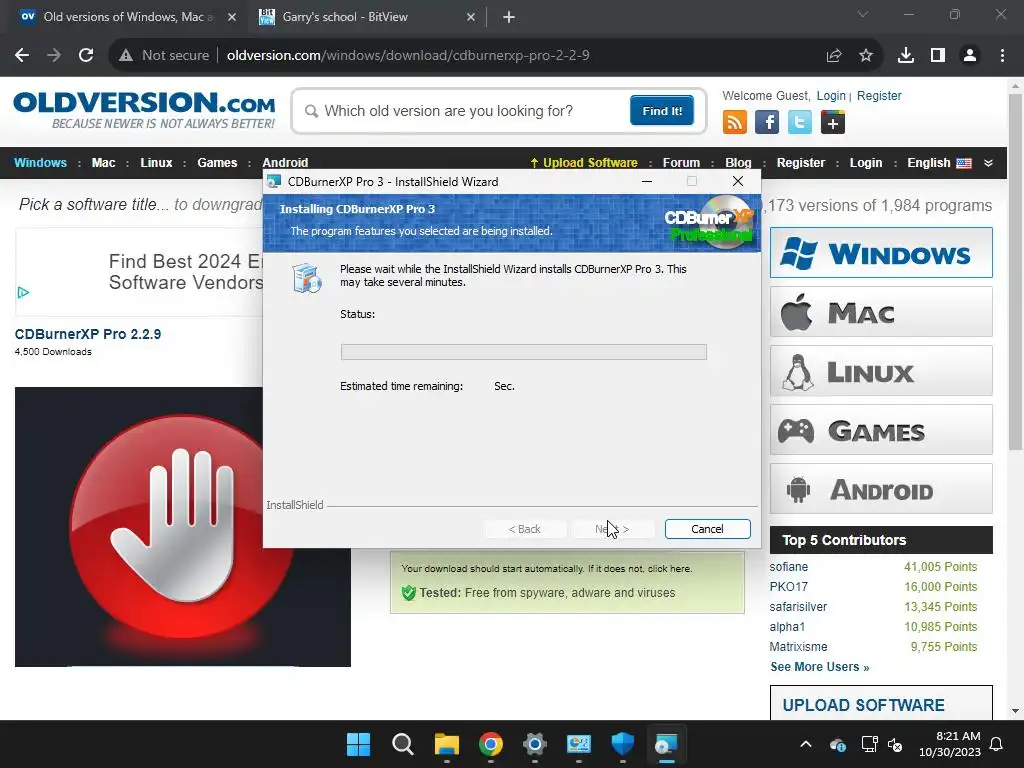Image resolution: width=1024 pixels, height=768 pixels.
Task: Open the MAC category banner
Action: coord(881,312)
